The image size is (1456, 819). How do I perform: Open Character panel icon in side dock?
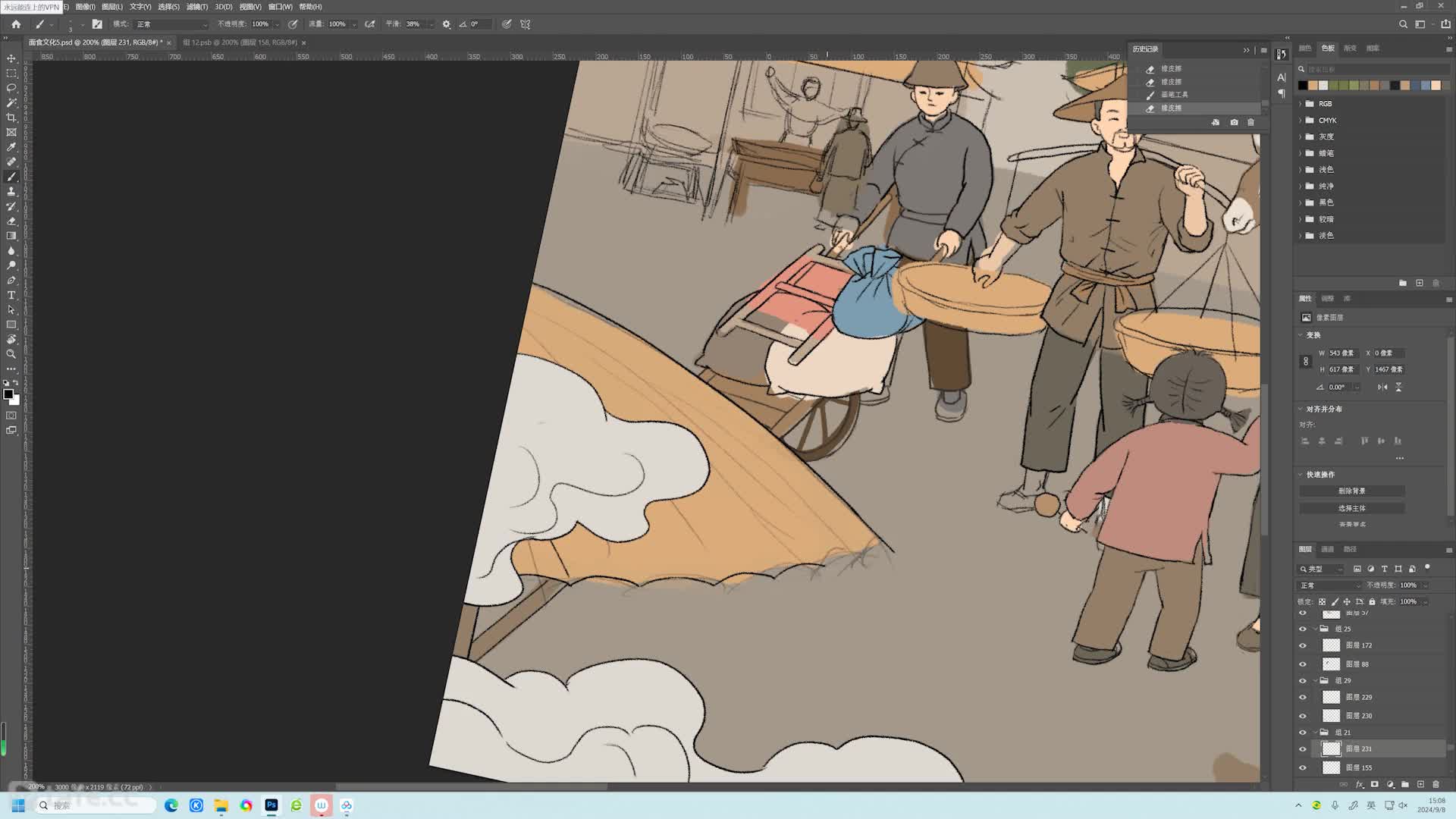click(1282, 77)
